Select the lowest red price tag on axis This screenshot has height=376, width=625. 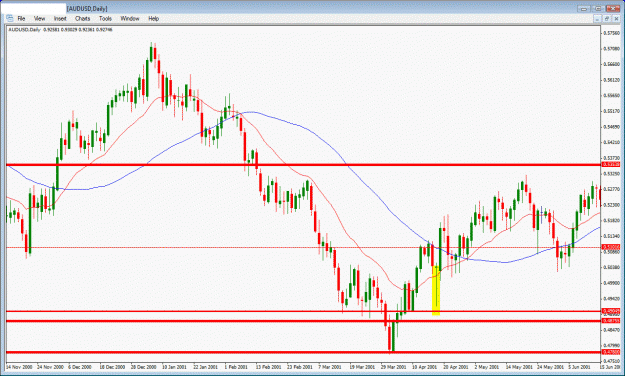(x=611, y=352)
